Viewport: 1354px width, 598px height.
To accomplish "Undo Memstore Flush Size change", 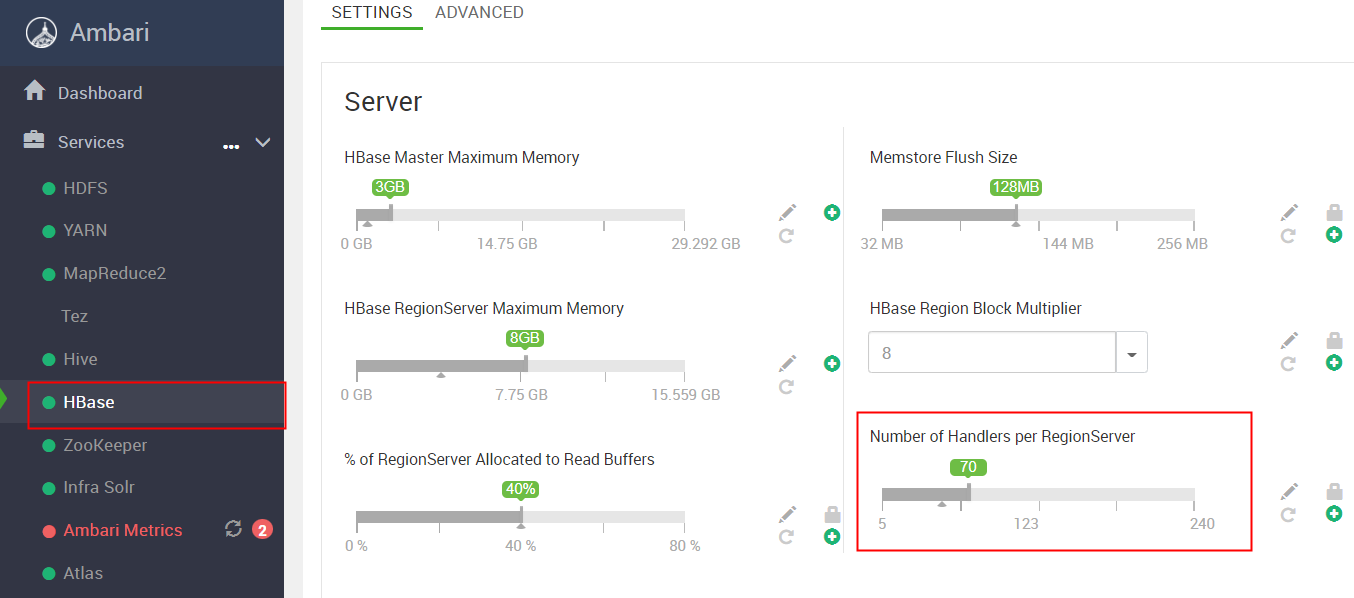I will coord(1288,236).
